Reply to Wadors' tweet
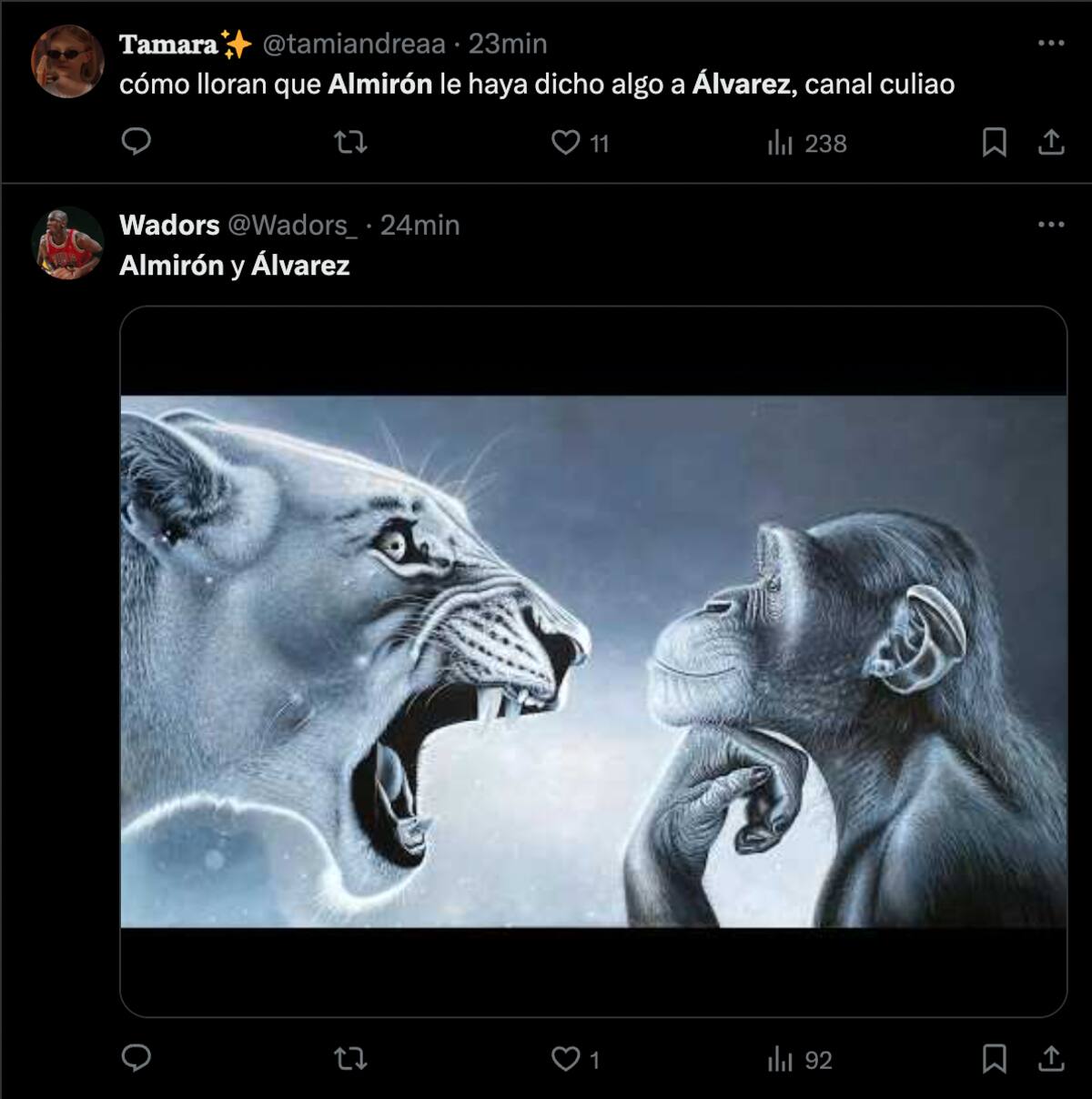The image size is (1092, 1099). [x=136, y=1058]
